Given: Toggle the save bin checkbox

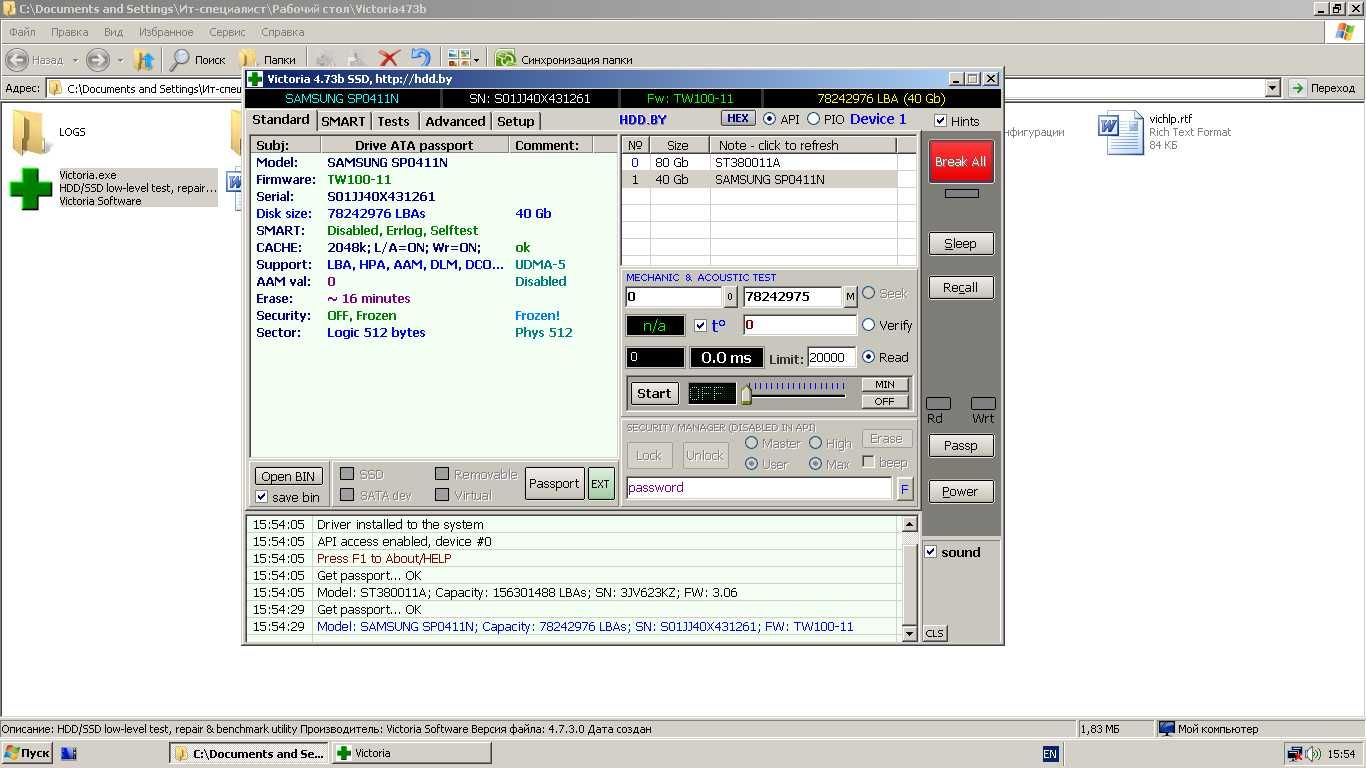Looking at the screenshot, I should pyautogui.click(x=262, y=497).
